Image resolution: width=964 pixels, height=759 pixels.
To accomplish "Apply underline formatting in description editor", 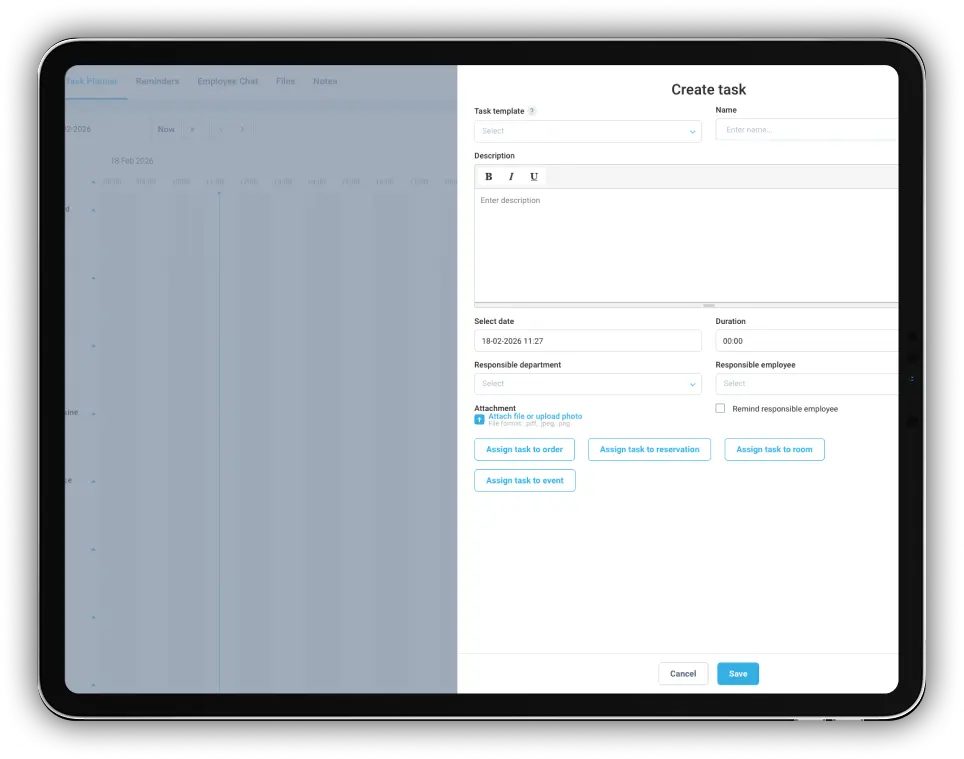I will coord(534,177).
